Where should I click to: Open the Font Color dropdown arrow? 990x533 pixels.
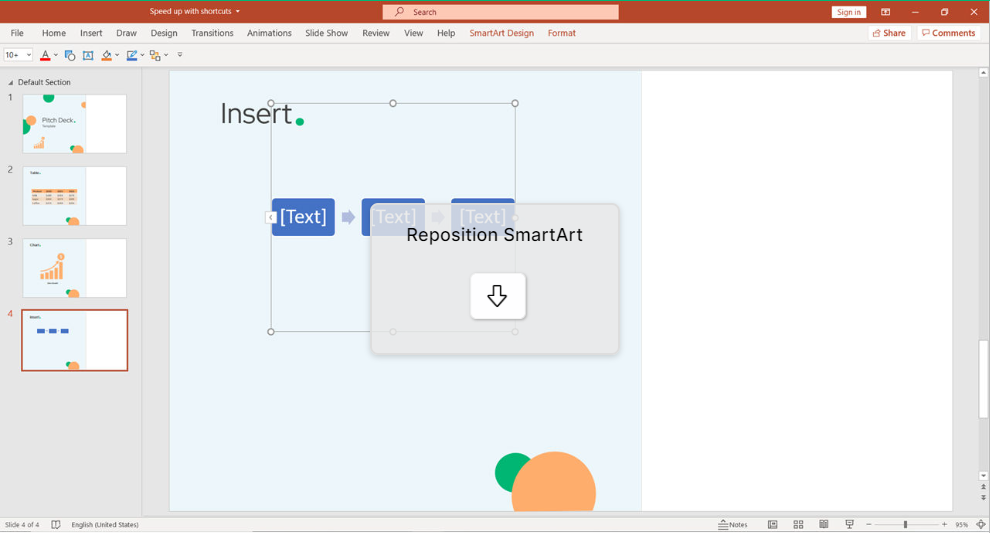[56, 56]
